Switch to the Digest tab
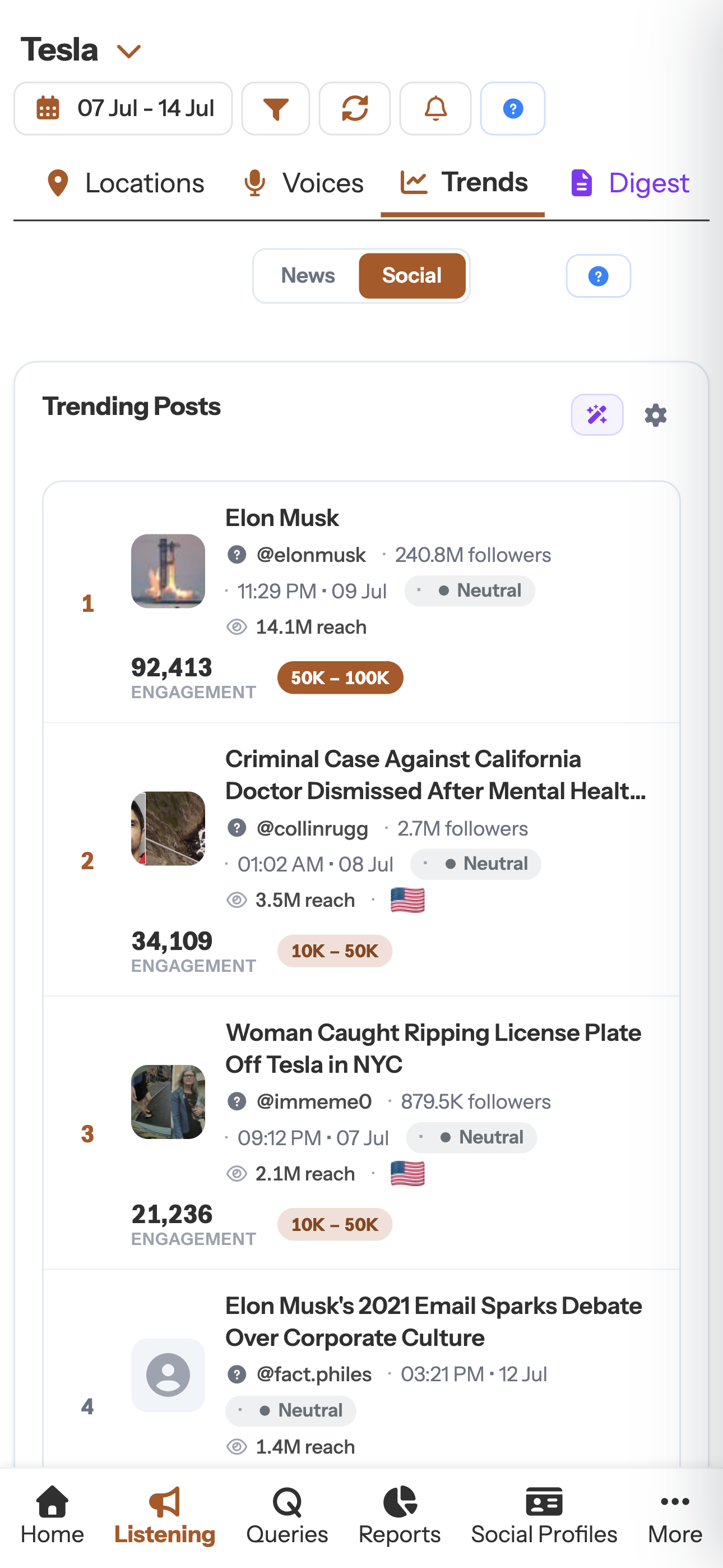723x1568 pixels. (630, 183)
